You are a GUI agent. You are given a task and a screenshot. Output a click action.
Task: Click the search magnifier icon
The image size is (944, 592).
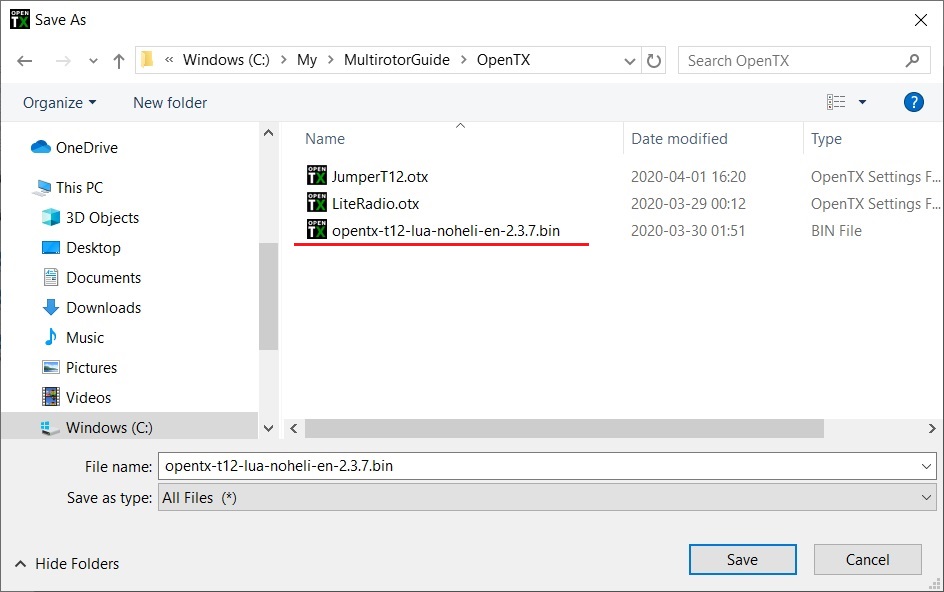[x=913, y=60]
